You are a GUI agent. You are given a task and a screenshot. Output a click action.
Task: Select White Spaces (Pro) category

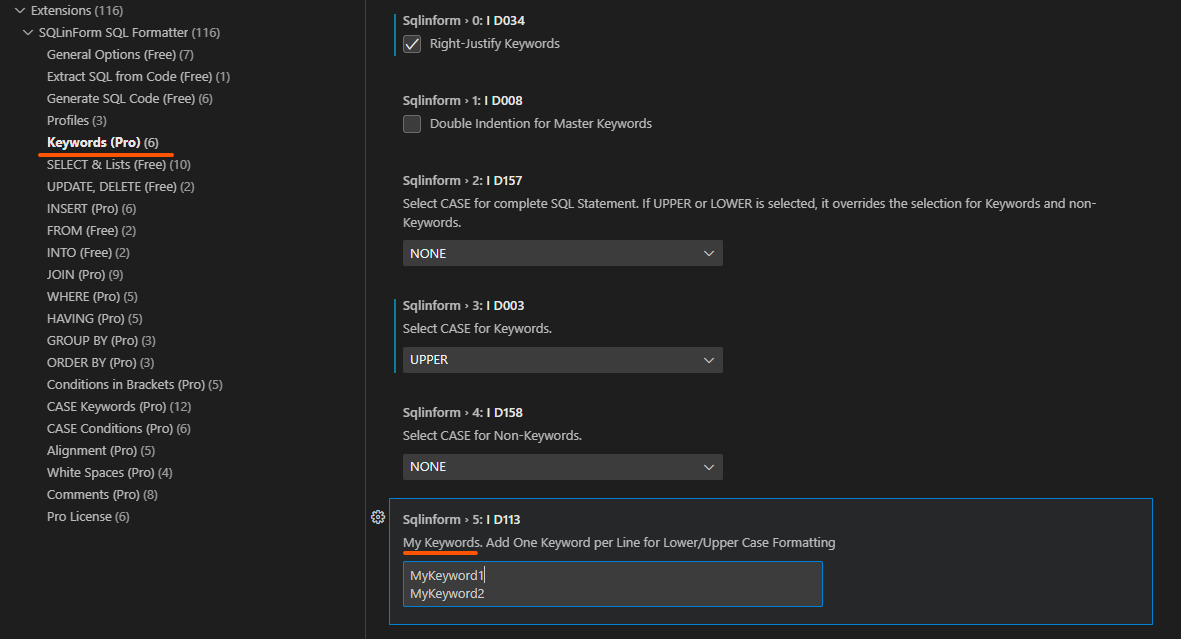point(109,472)
